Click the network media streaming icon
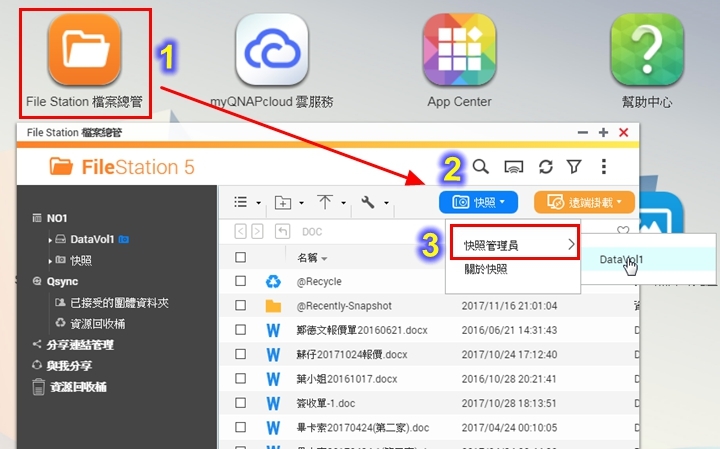720x449 pixels. pyautogui.click(x=513, y=167)
